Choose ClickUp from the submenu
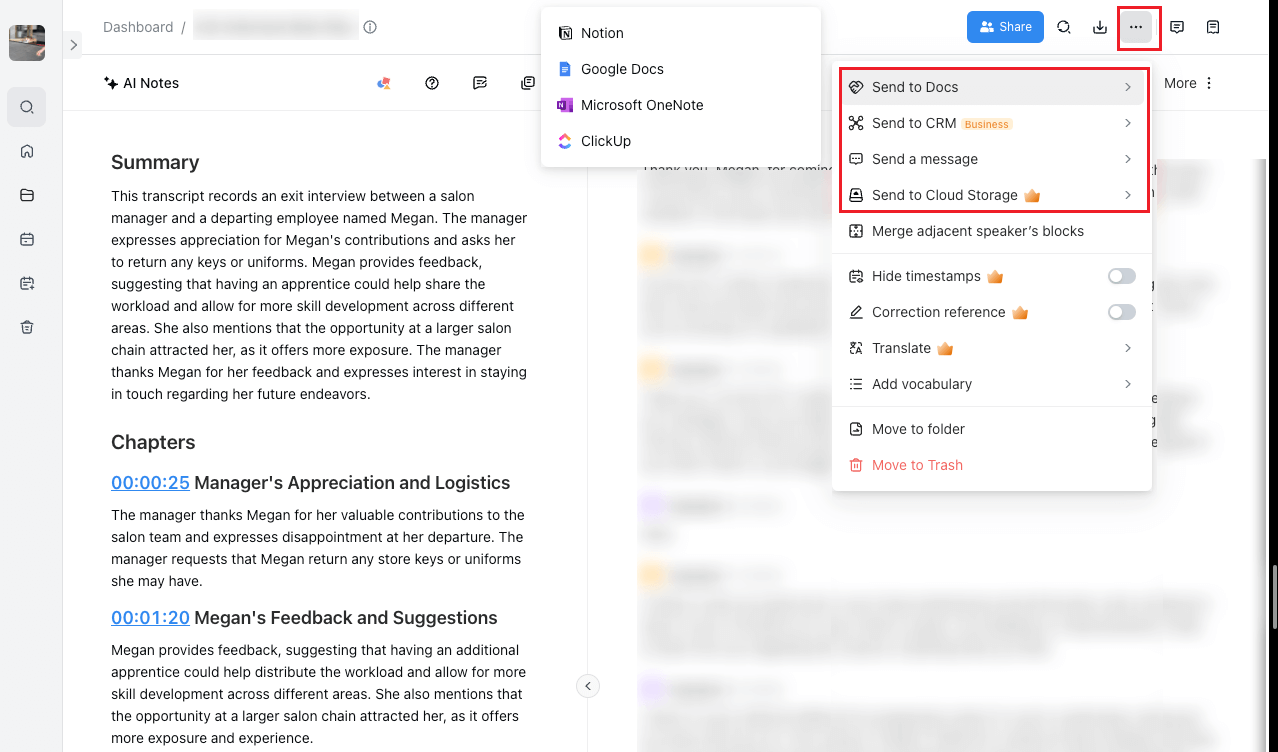This screenshot has height=752, width=1278. tap(681, 141)
